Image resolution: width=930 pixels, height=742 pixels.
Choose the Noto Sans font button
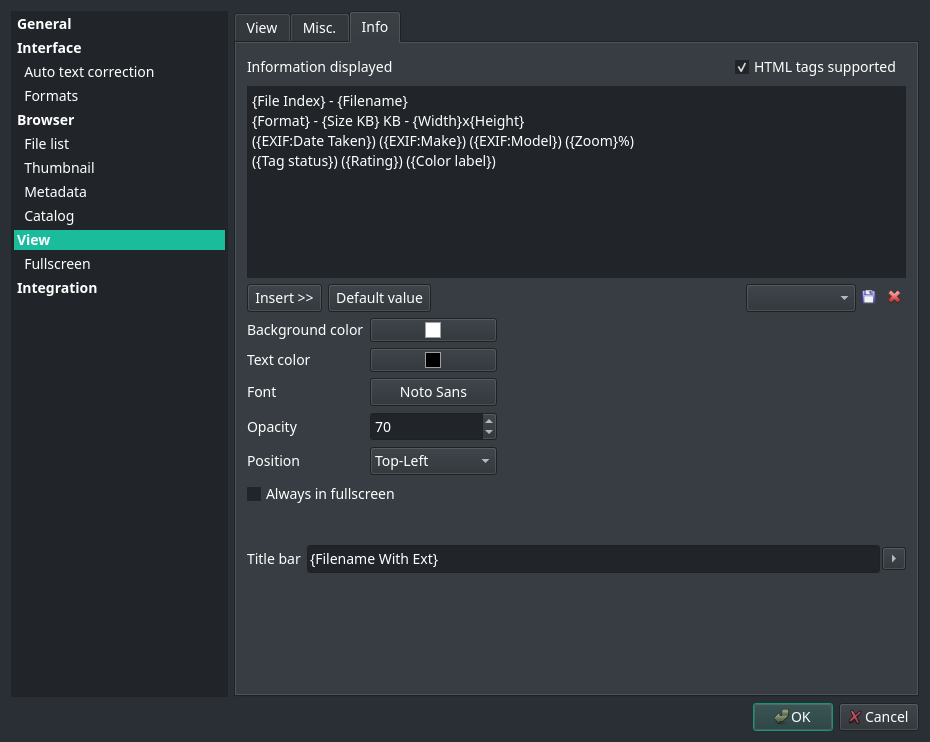(433, 392)
